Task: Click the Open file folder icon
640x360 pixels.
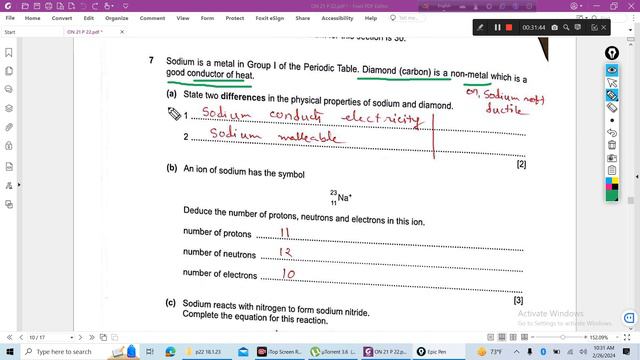Action: click(x=25, y=6)
